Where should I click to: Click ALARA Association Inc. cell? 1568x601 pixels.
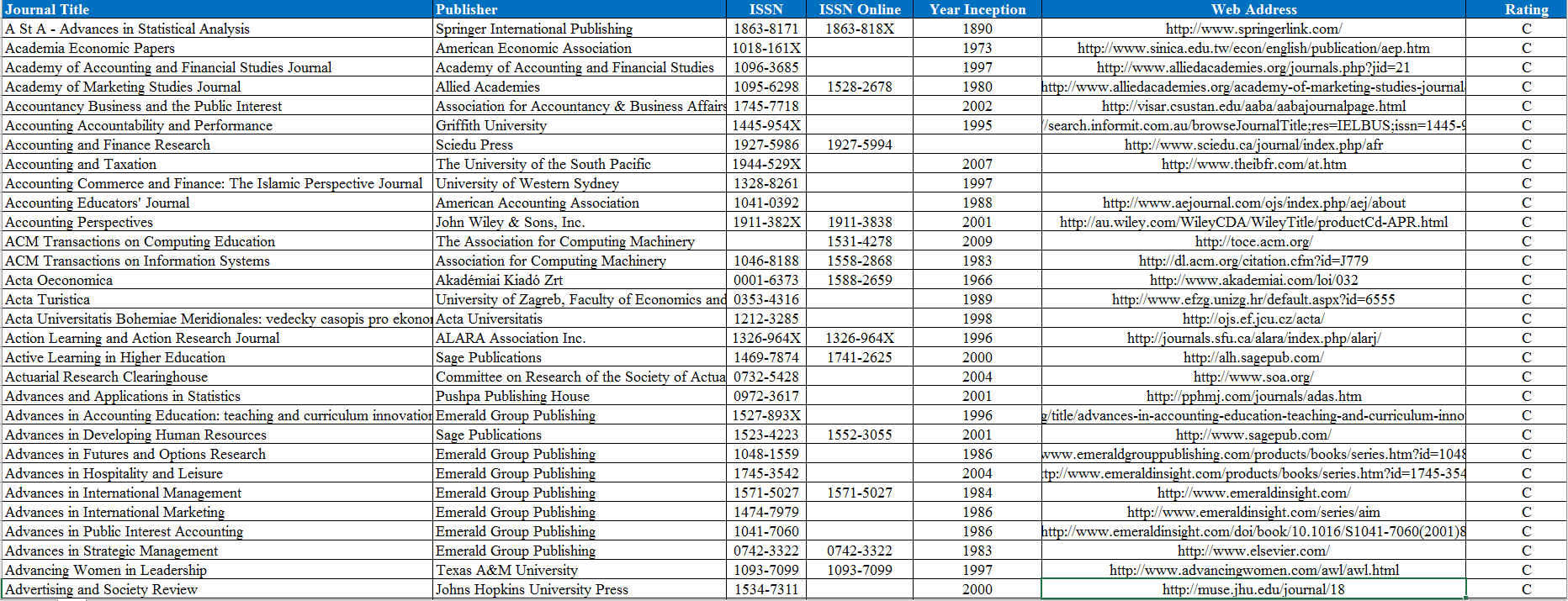tap(580, 338)
